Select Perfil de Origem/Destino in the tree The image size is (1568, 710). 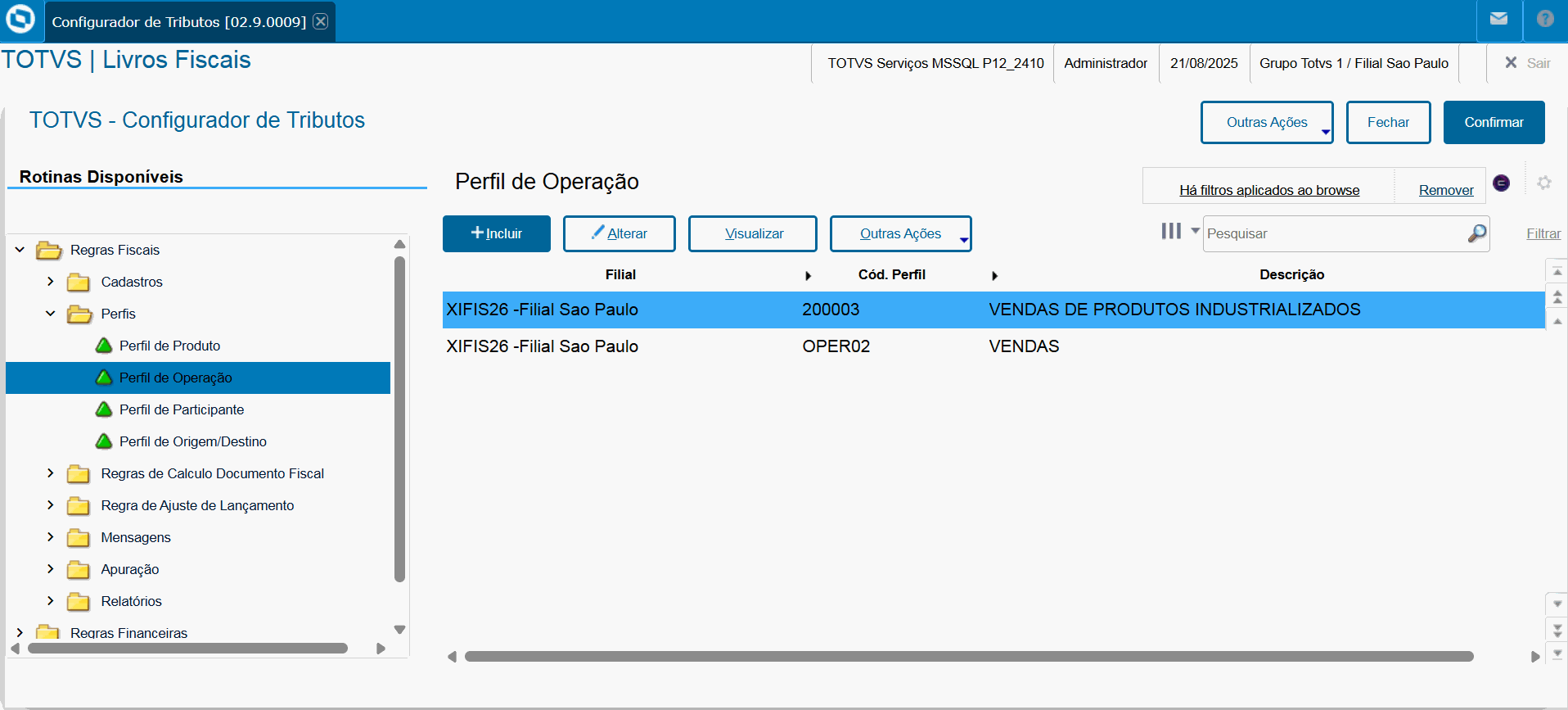pos(193,441)
